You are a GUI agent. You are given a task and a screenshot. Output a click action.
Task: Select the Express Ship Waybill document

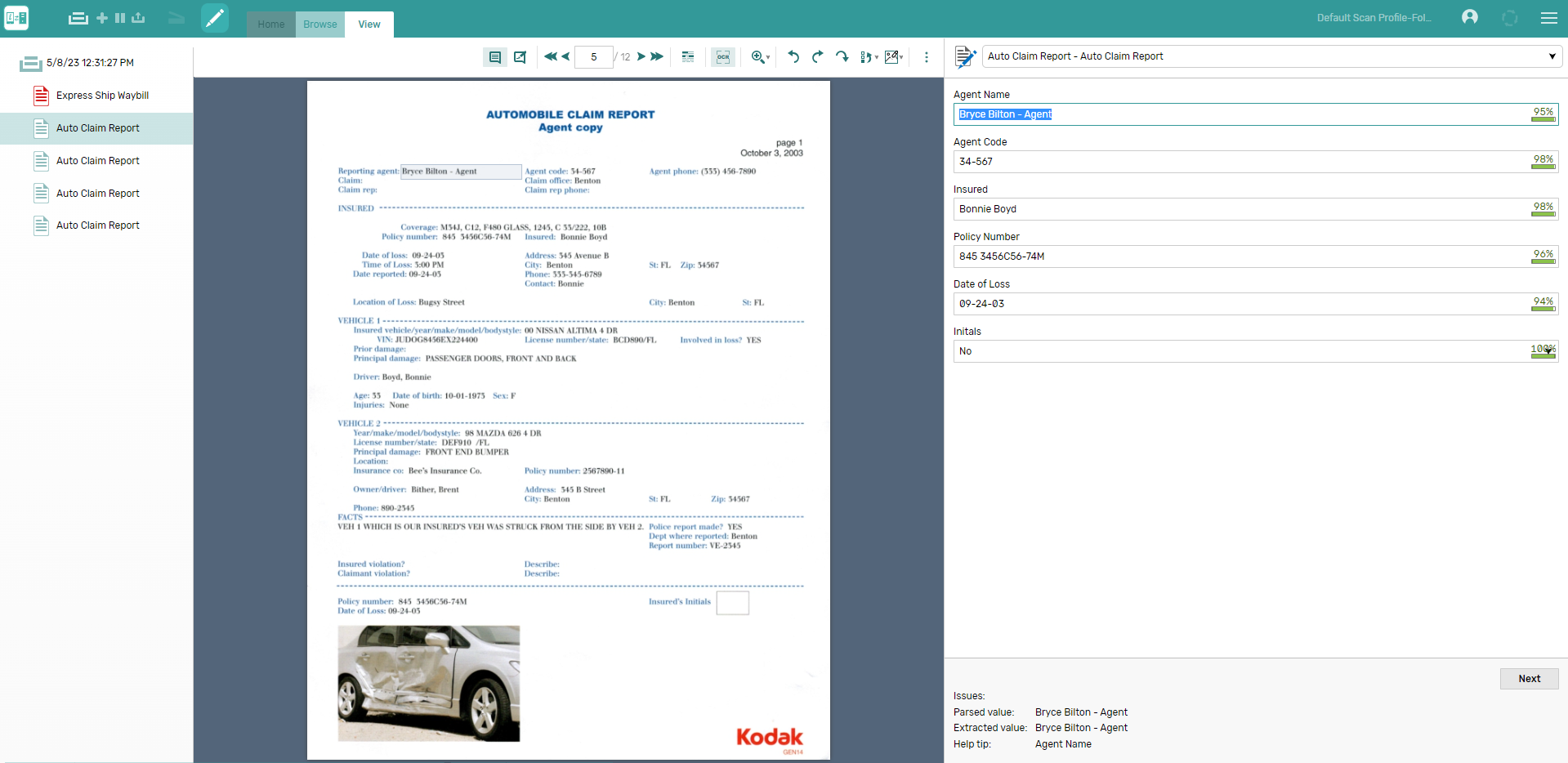click(102, 96)
